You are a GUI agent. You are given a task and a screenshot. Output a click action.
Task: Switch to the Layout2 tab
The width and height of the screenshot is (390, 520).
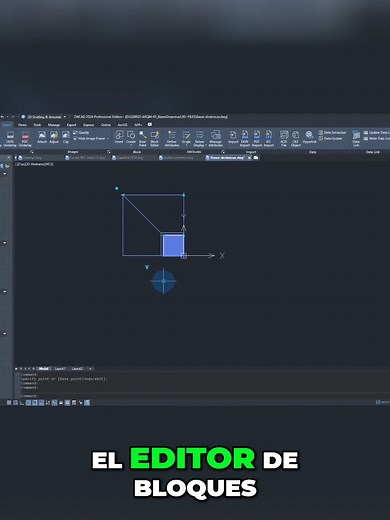coord(77,369)
